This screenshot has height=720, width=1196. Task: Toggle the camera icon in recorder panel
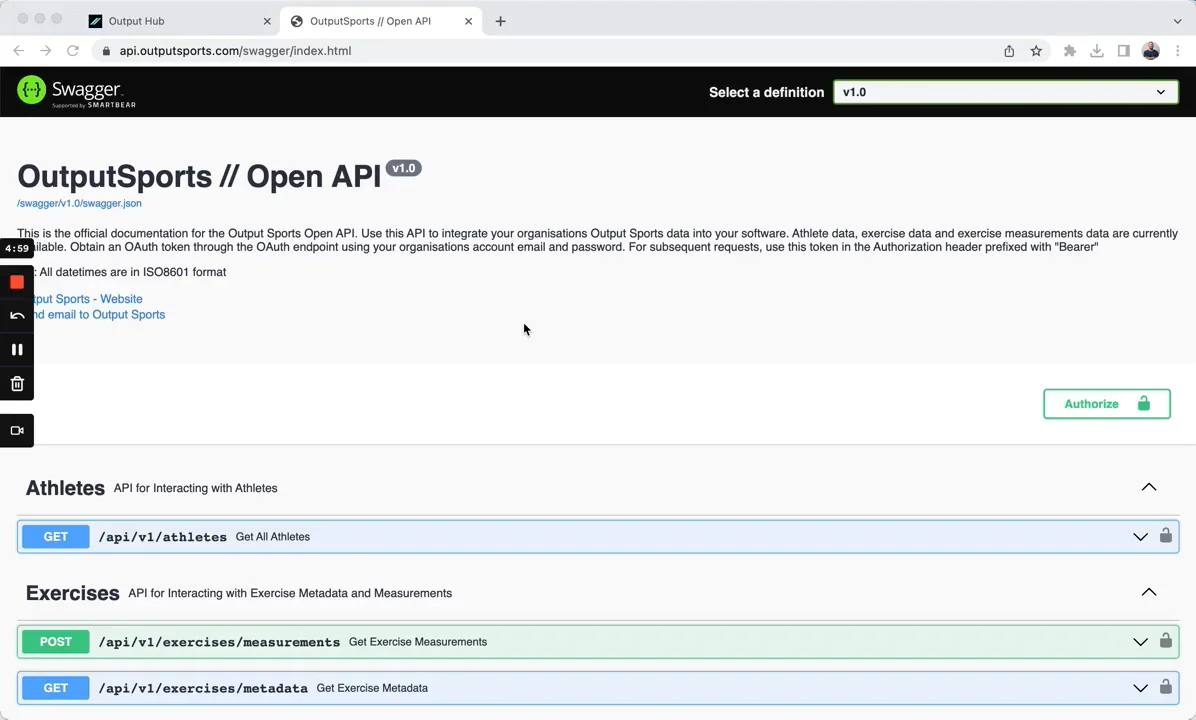tap(17, 431)
